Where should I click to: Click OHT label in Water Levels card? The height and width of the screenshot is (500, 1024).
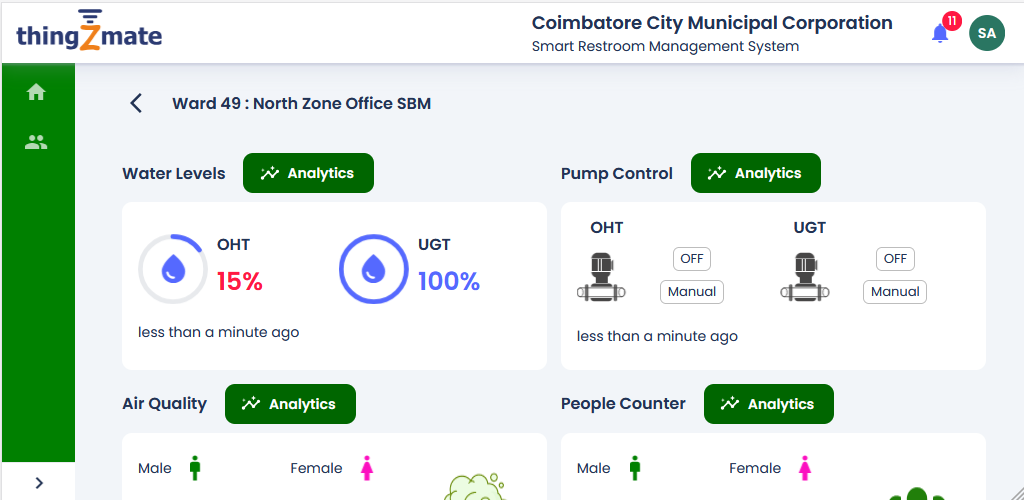pos(234,245)
